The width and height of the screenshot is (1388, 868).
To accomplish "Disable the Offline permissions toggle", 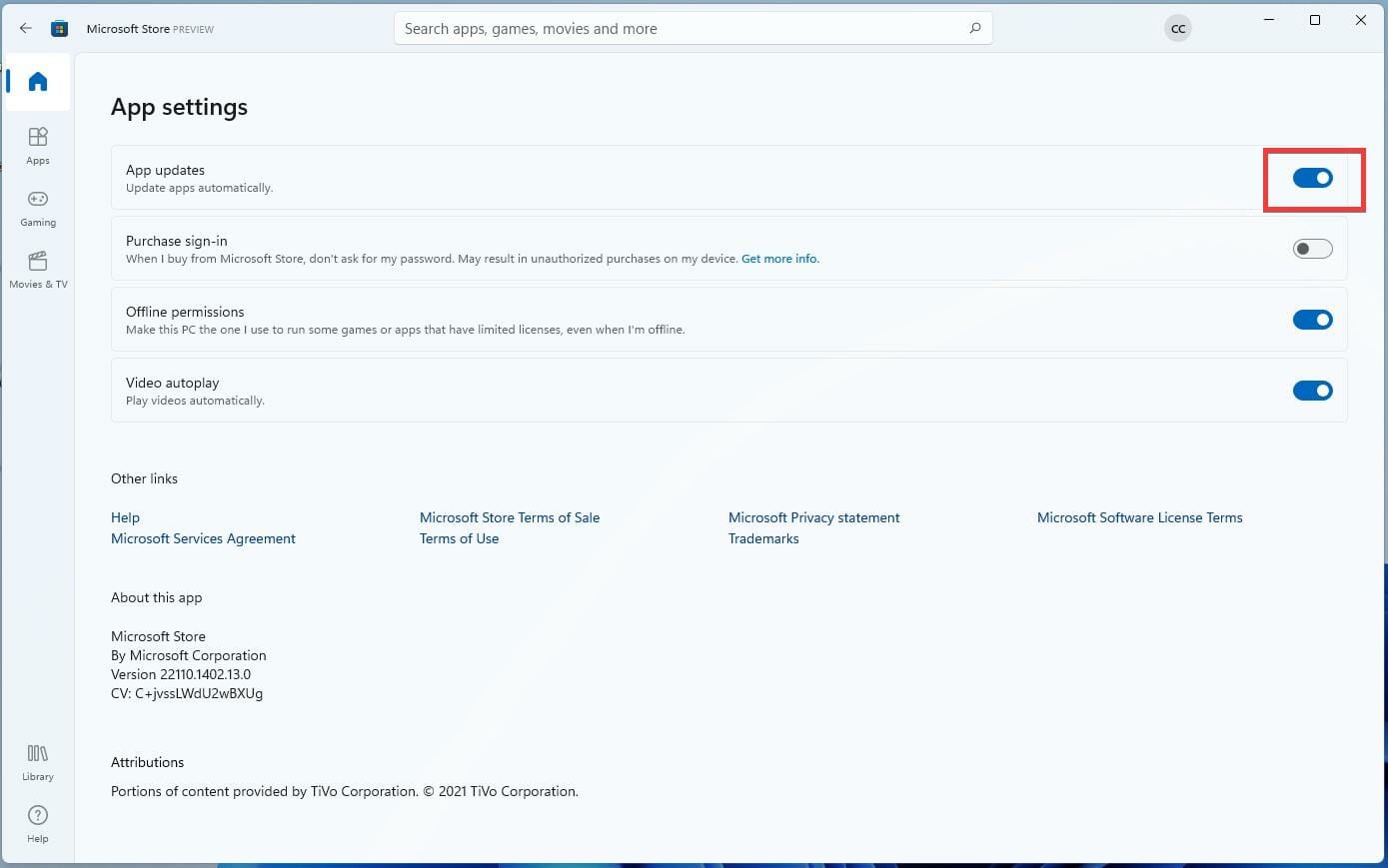I will [x=1312, y=320].
